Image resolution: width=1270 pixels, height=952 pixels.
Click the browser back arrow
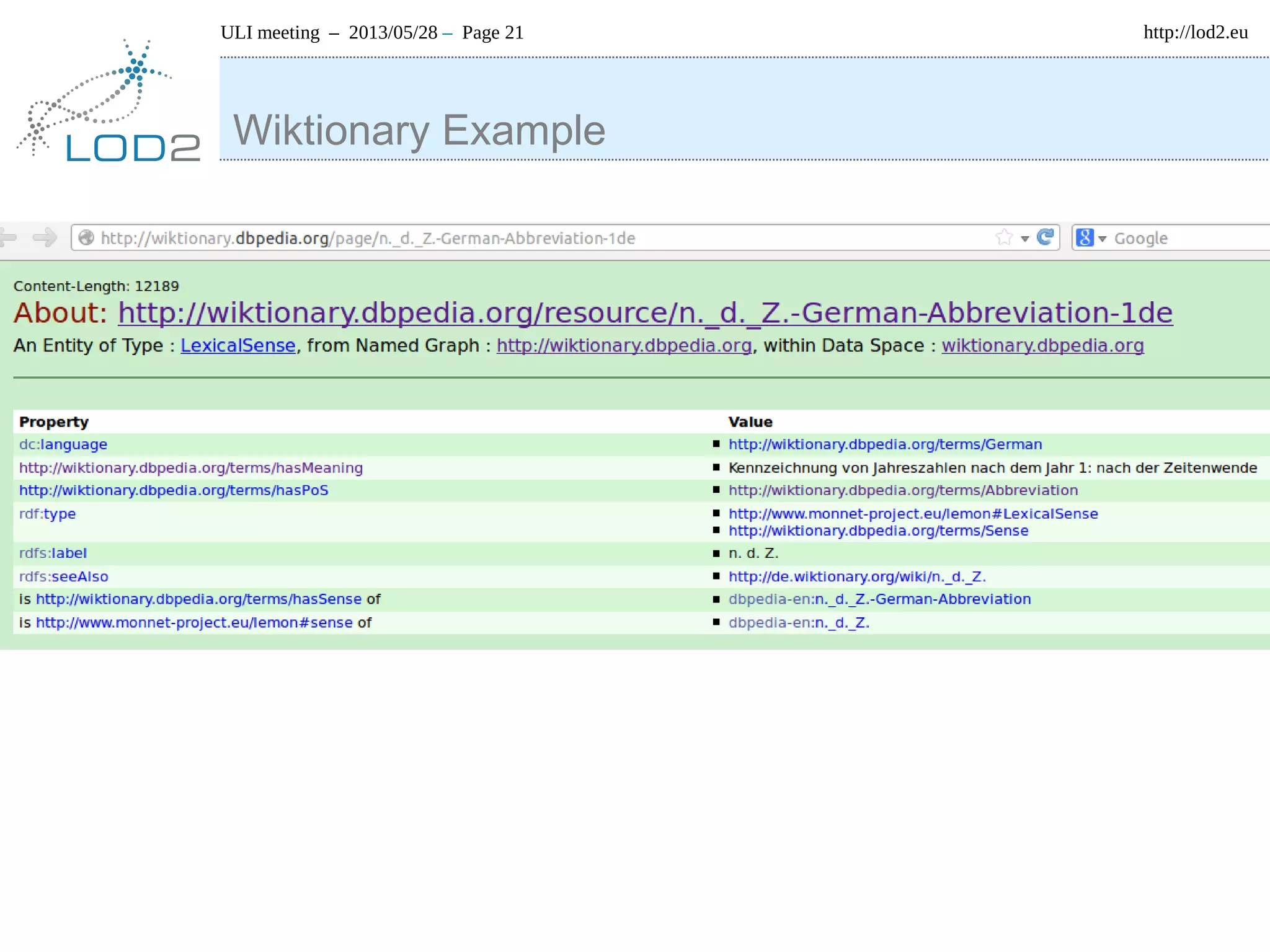tap(8, 237)
